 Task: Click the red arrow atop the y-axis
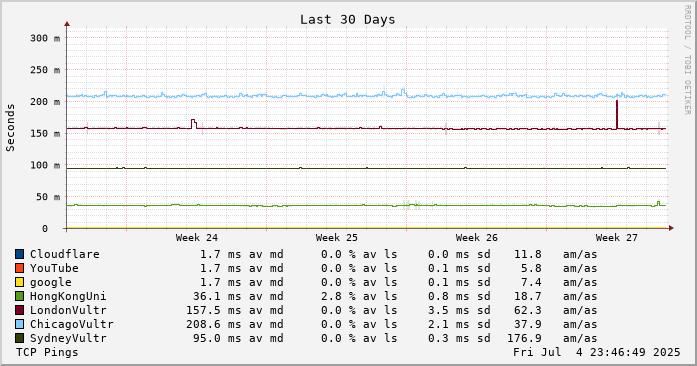67,24
